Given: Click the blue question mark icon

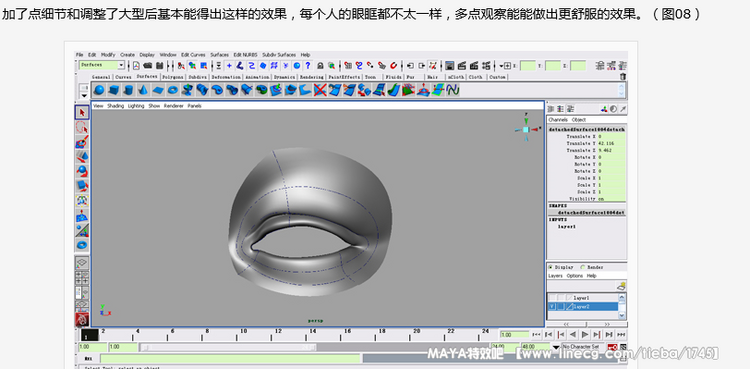Looking at the screenshot, I should 308,66.
